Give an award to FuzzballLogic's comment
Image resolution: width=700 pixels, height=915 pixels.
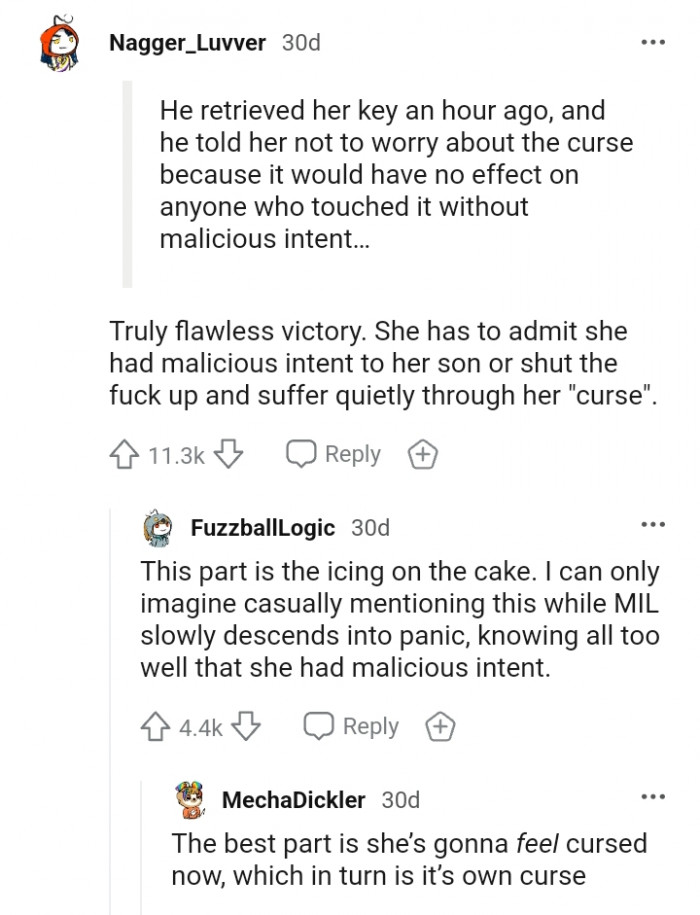pyautogui.click(x=440, y=726)
